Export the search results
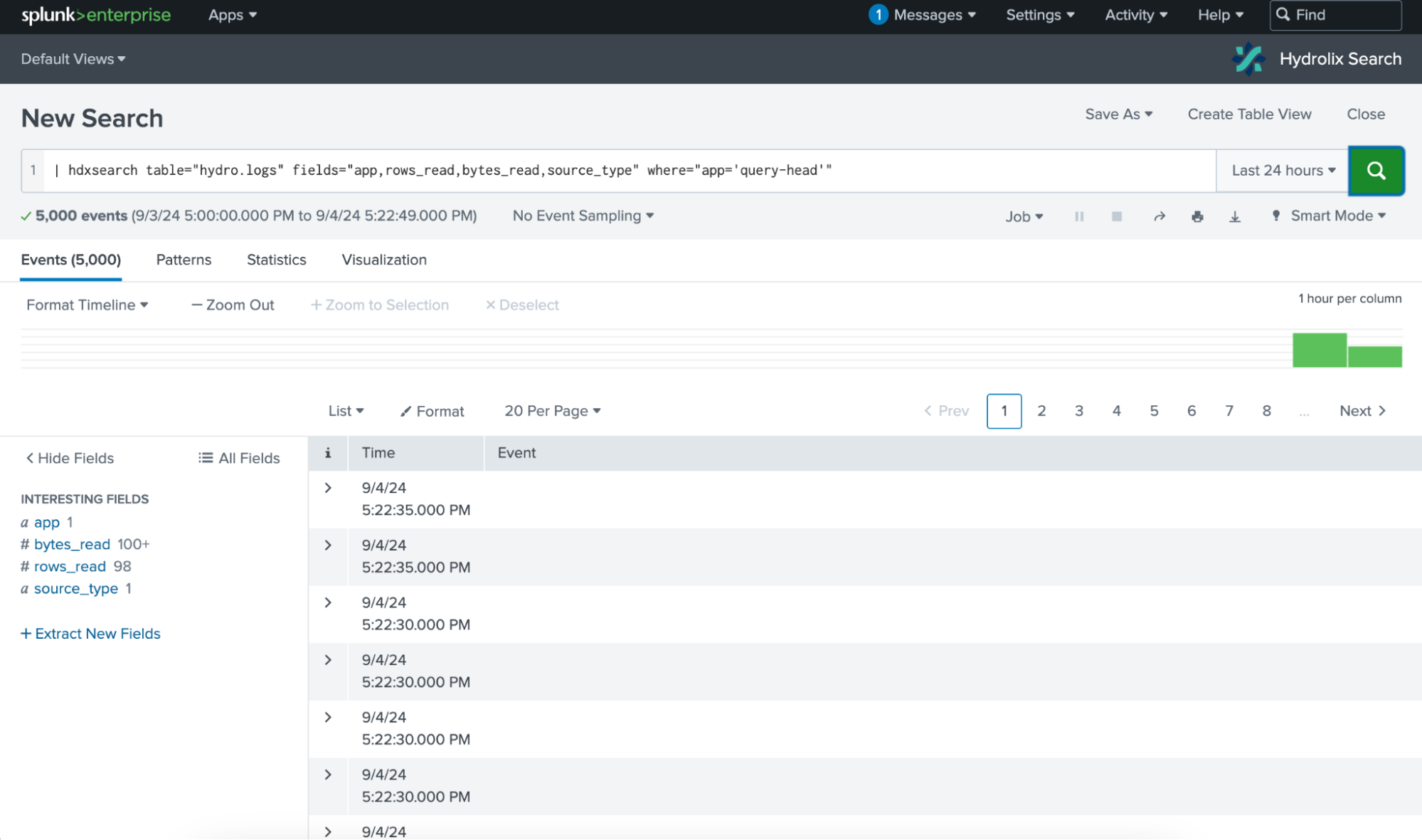 point(1236,216)
